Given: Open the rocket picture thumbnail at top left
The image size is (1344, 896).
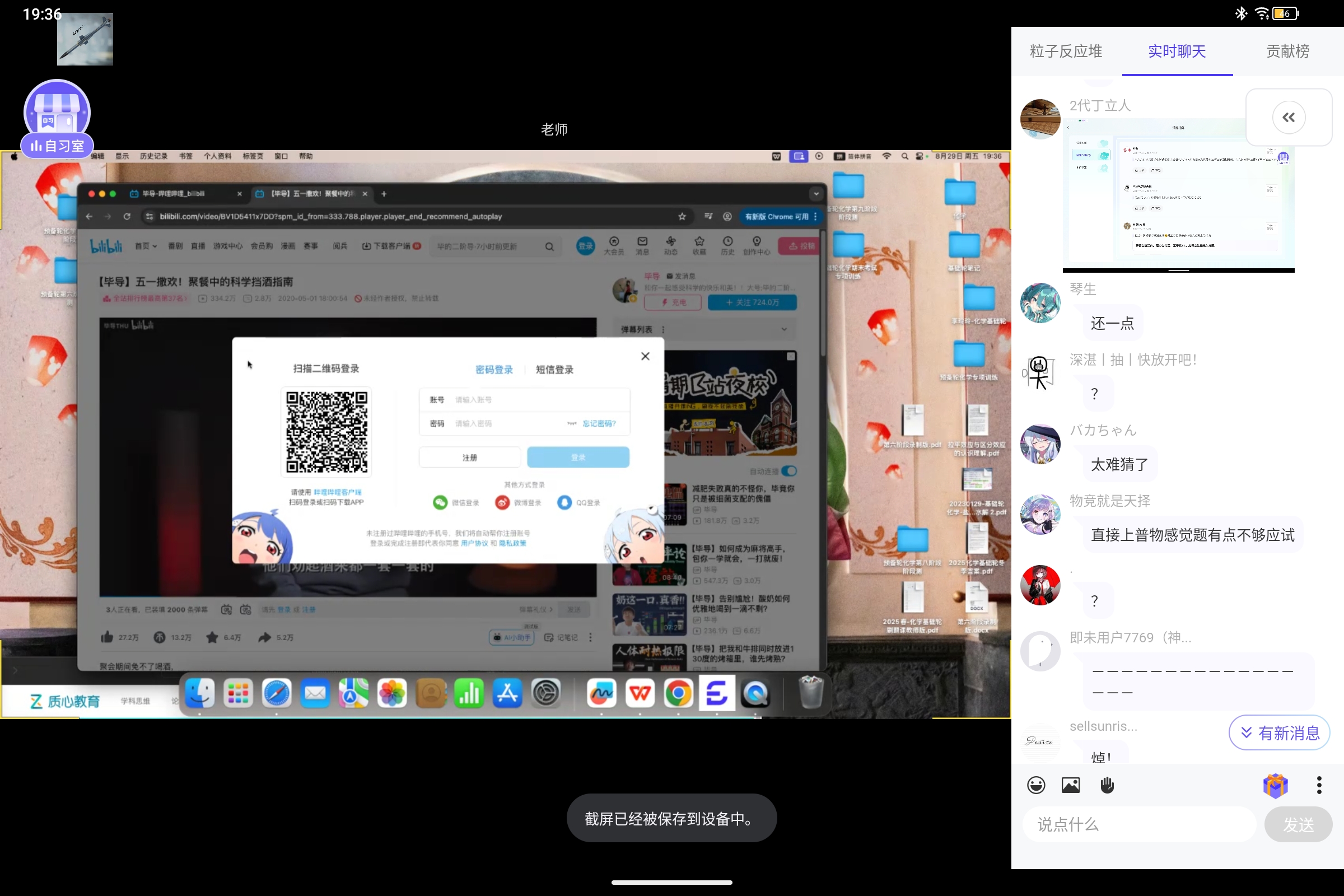Looking at the screenshot, I should coord(85,39).
